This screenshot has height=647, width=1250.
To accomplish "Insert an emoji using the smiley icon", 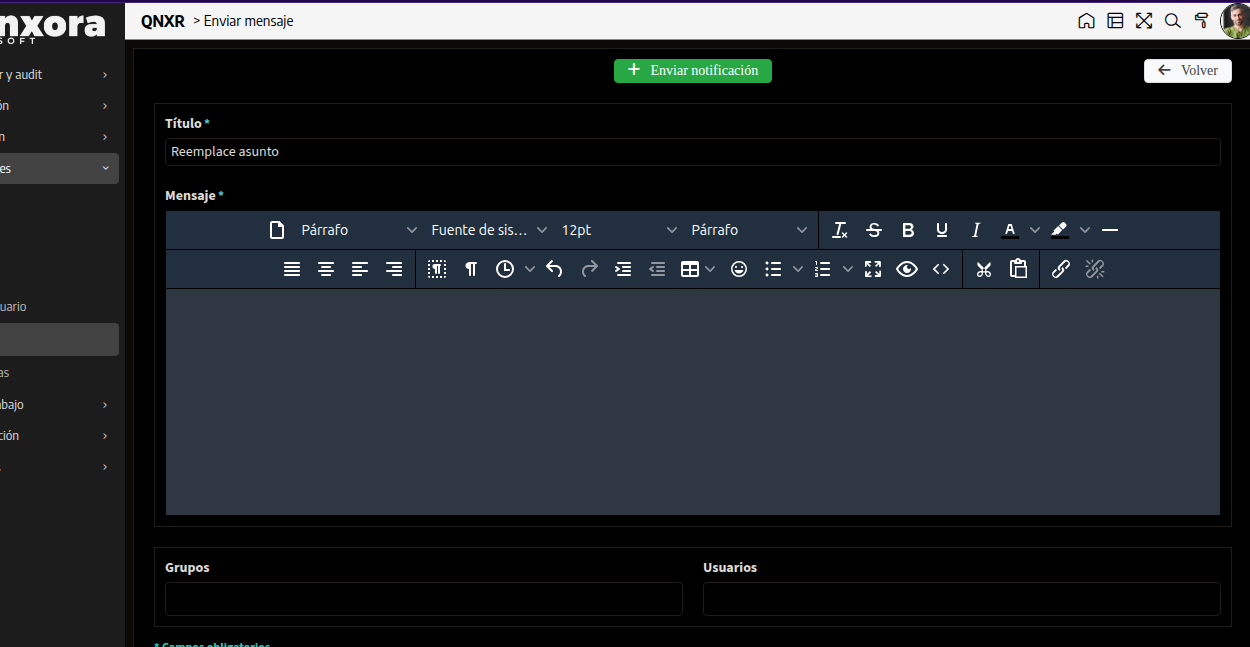I will [x=739, y=269].
